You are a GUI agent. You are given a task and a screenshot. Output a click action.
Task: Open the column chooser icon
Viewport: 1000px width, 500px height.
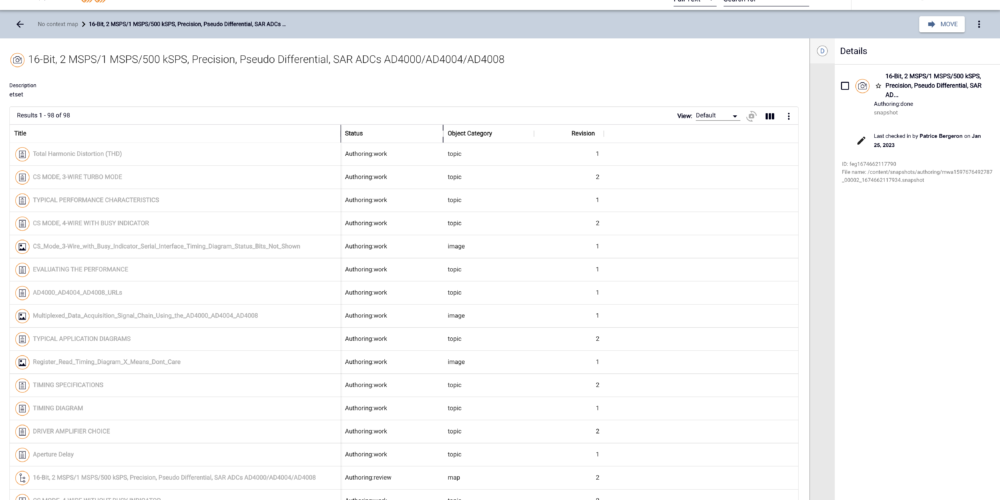pos(770,116)
